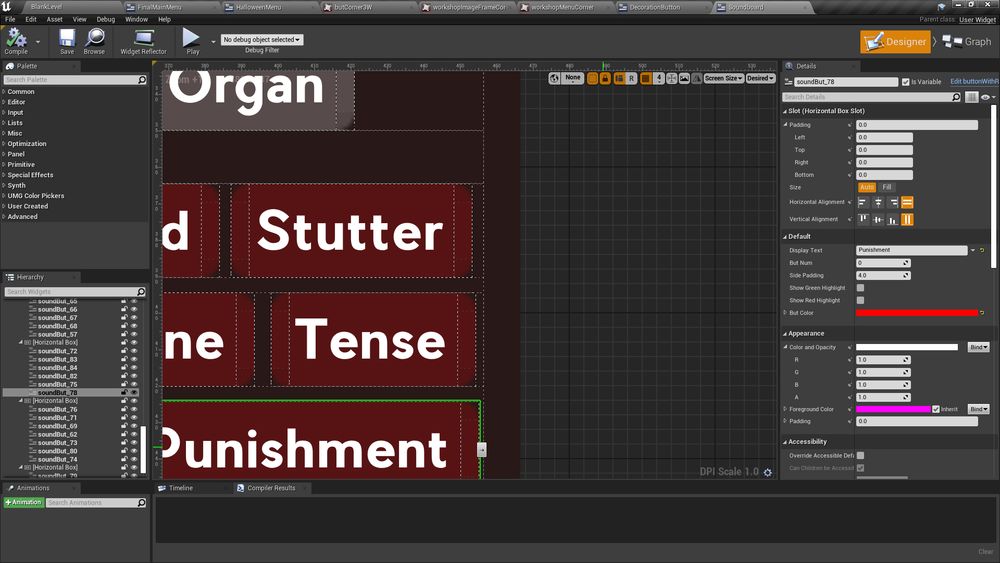This screenshot has width=1000, height=563.
Task: Toggle the R respect-locks button in viewport
Action: tap(631, 78)
